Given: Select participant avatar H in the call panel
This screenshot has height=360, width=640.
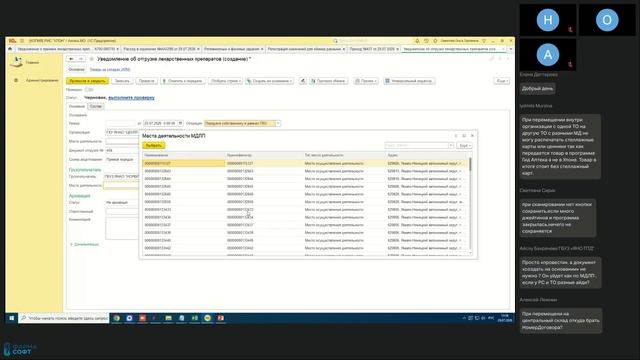Looking at the screenshot, I should coord(548,20).
